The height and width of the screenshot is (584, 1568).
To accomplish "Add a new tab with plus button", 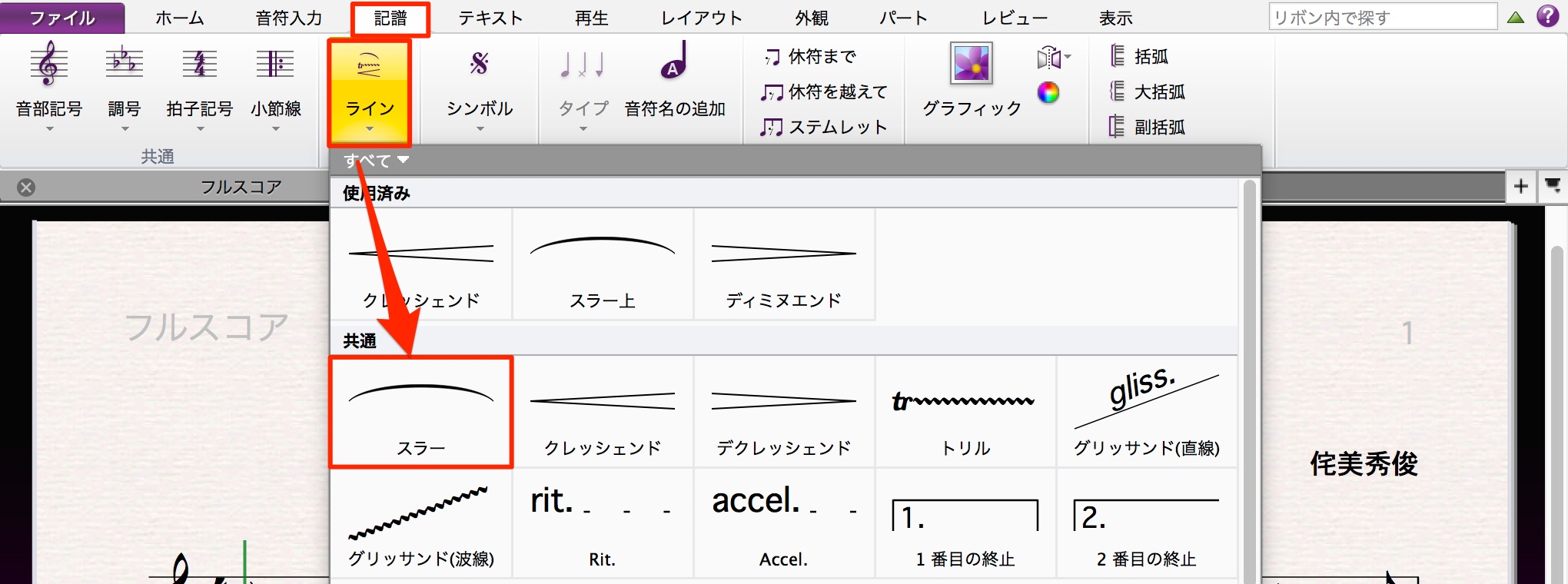I will coord(1521,186).
